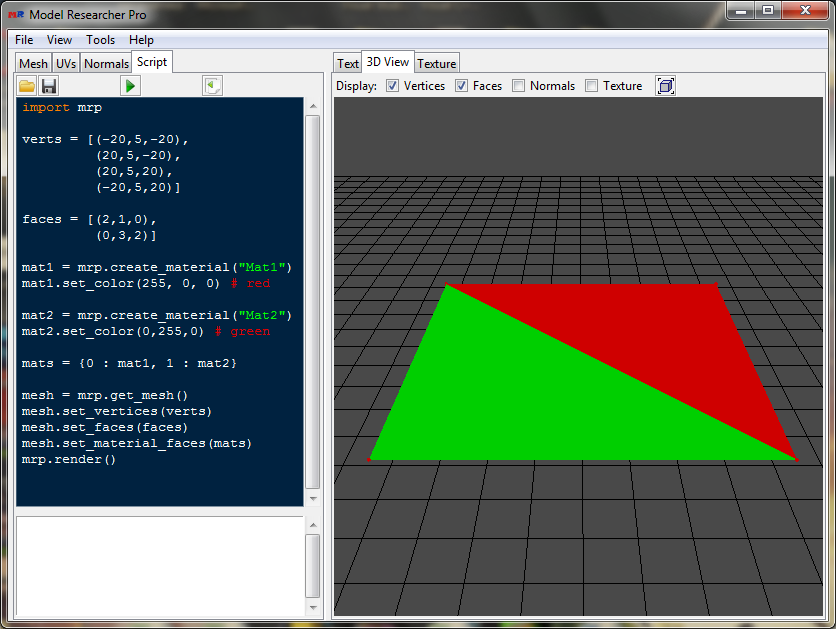Switch to the Text view tab

(x=348, y=63)
